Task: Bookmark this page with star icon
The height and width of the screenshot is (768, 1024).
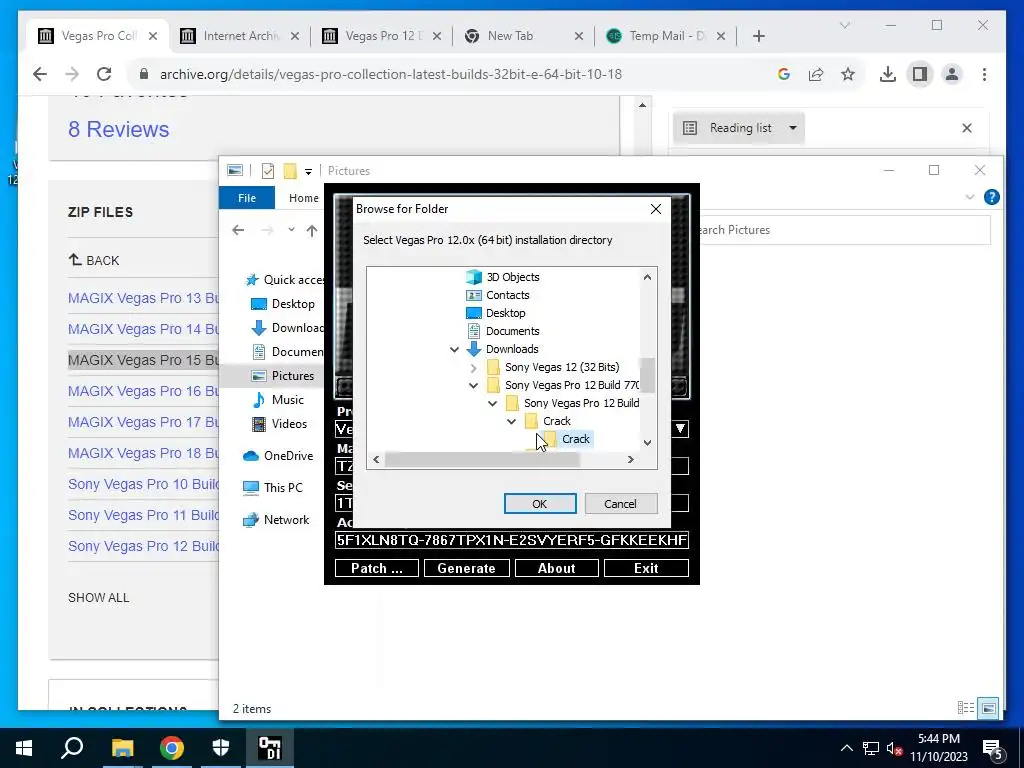Action: pyautogui.click(x=848, y=74)
